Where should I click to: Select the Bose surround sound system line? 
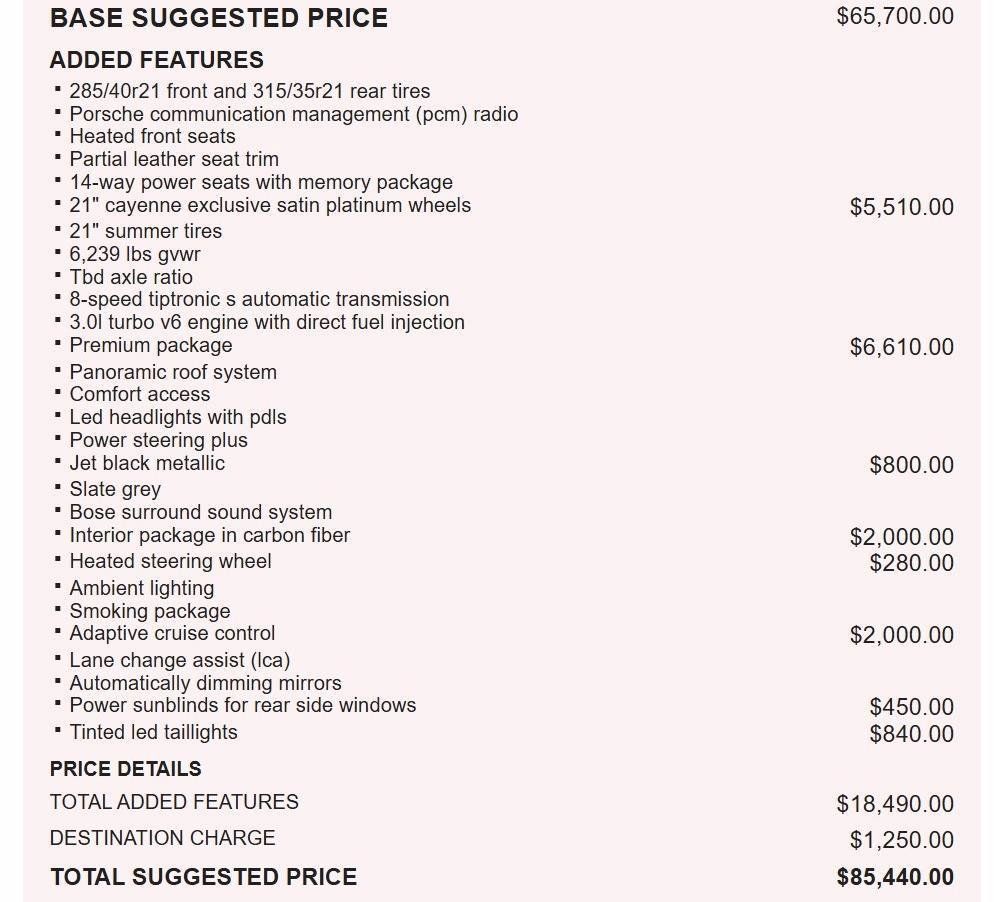point(200,512)
